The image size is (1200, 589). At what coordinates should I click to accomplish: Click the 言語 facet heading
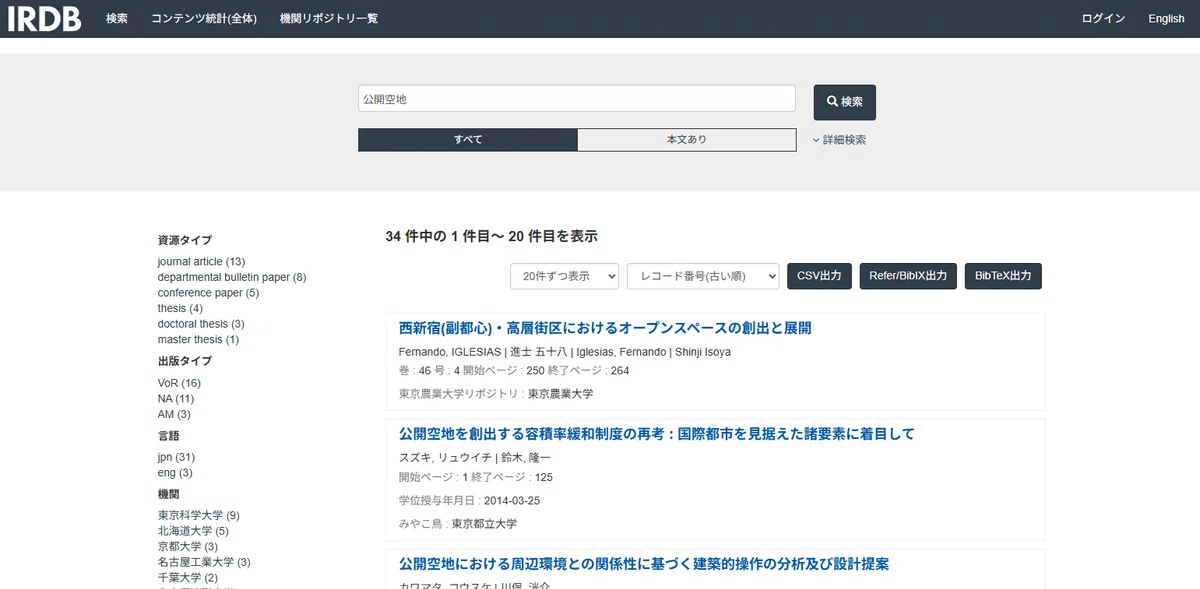point(169,436)
